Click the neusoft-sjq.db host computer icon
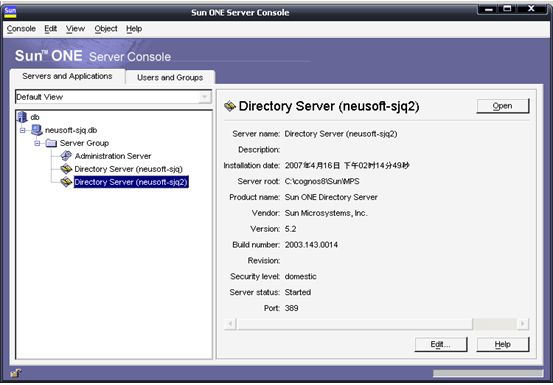Screen dimensions: 553x385 coord(37,130)
